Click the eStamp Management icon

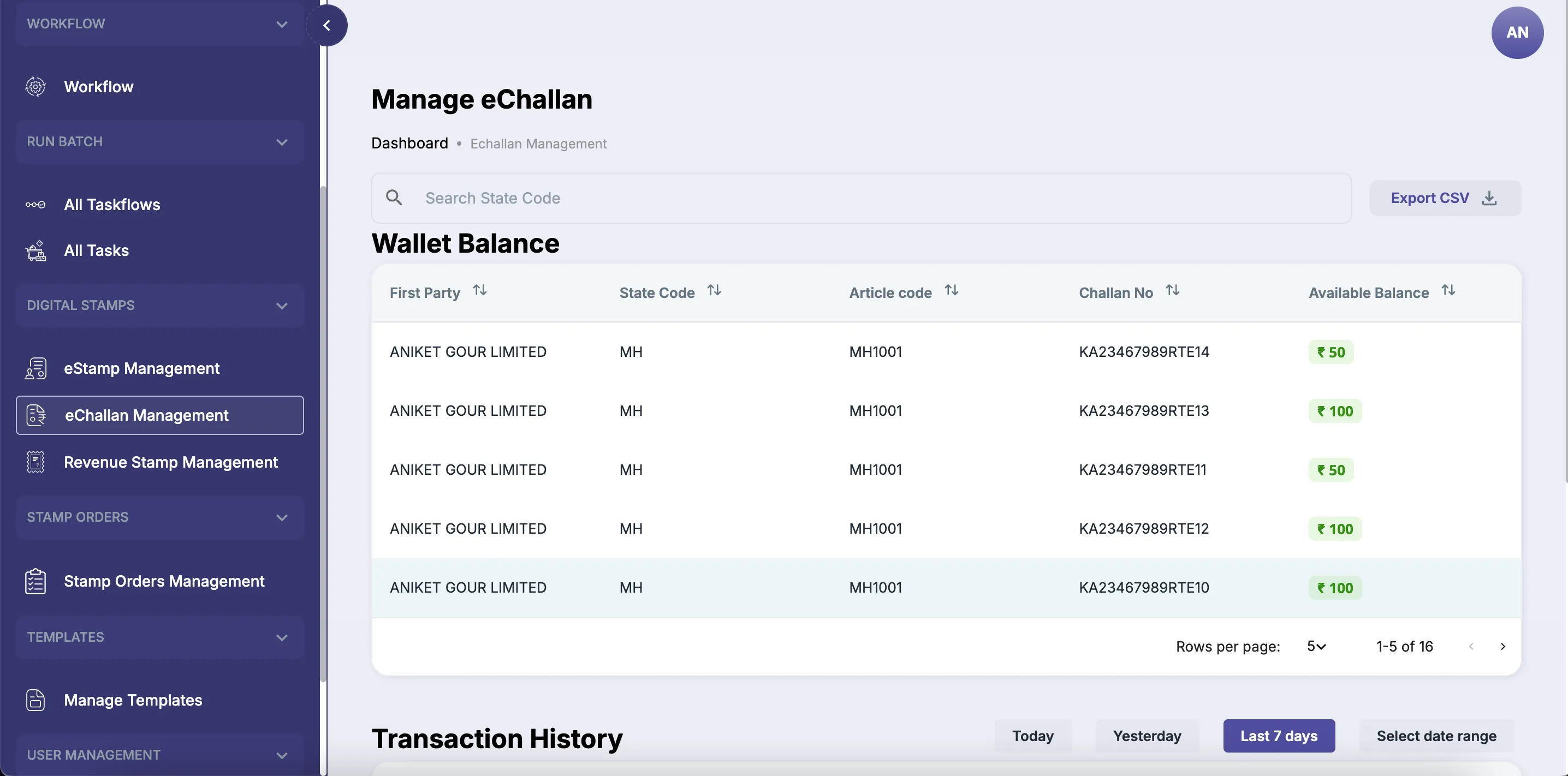coord(35,368)
